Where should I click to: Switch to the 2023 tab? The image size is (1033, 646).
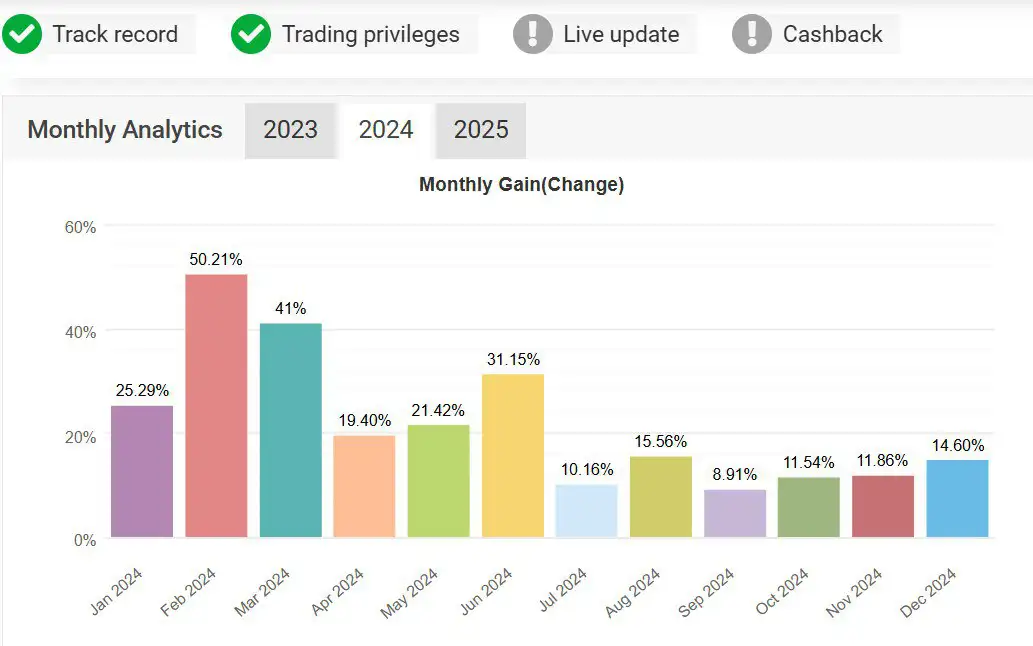pyautogui.click(x=290, y=130)
